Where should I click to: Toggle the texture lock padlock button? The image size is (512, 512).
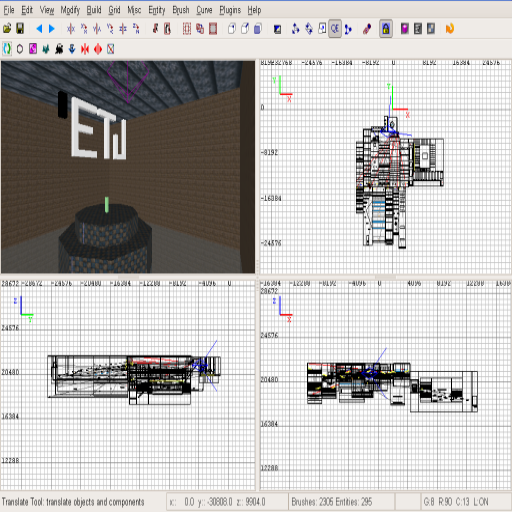(386, 29)
